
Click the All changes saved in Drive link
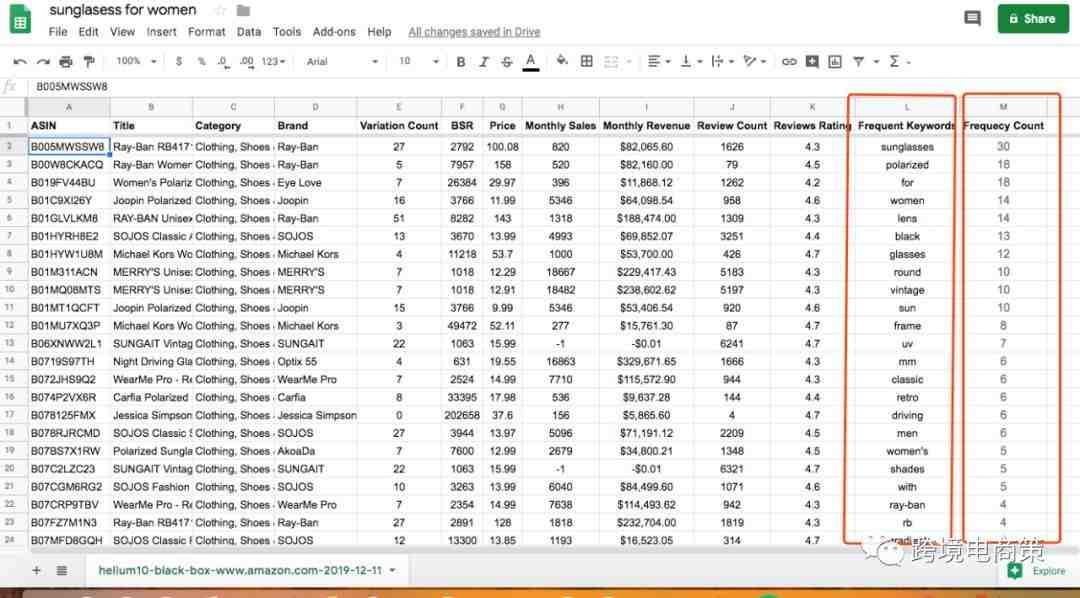[474, 32]
